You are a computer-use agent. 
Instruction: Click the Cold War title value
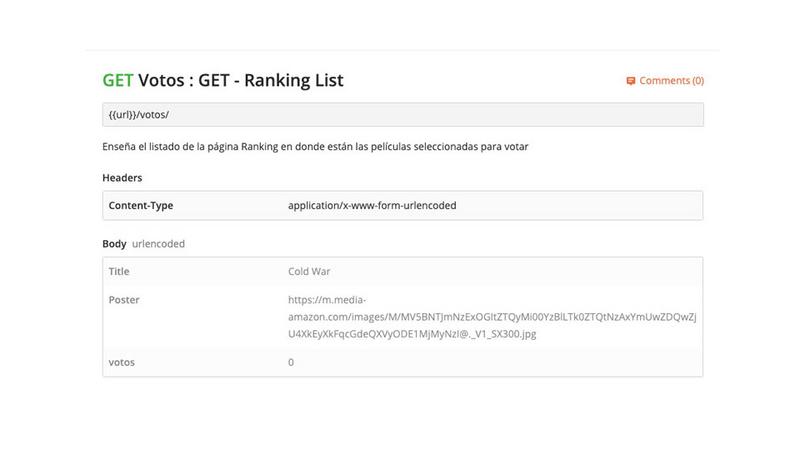309,271
